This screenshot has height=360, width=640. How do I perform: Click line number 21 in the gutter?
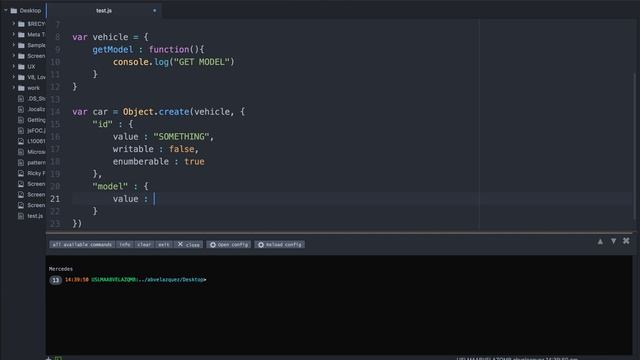coord(55,199)
